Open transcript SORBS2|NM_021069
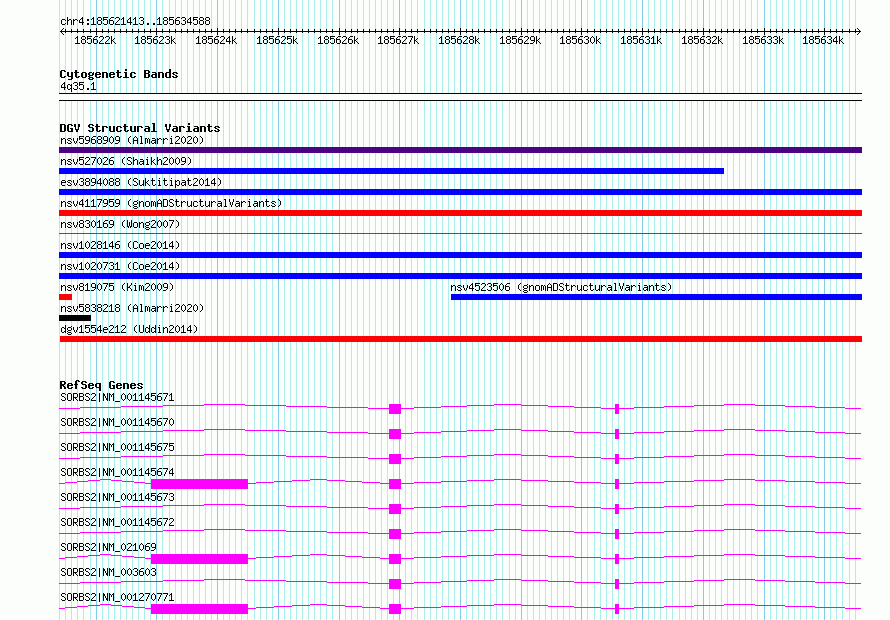This screenshot has width=890, height=620. (108, 547)
